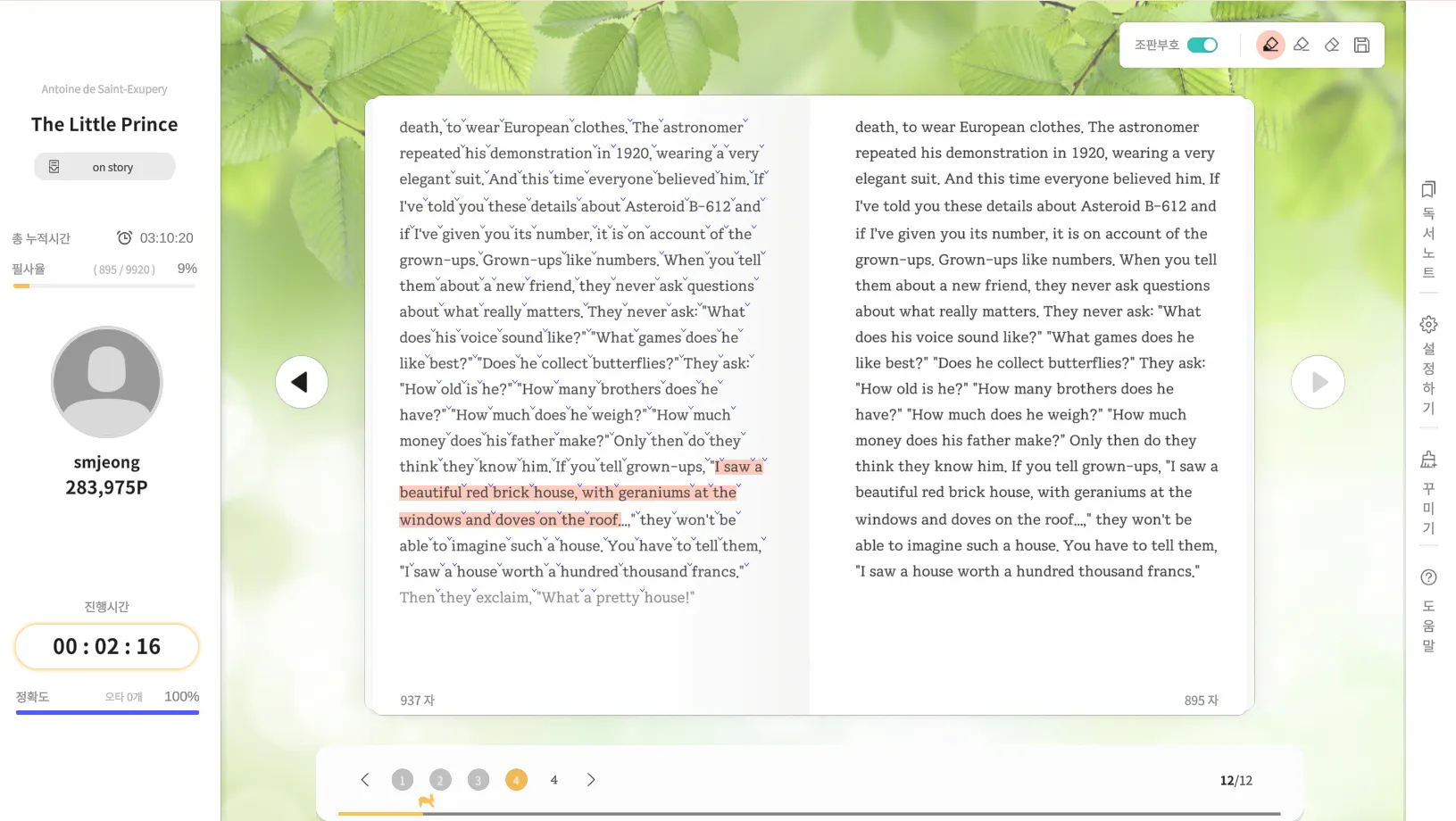1456x821 pixels.
Task: Open the 독서노트 reading note panel
Action: [1428, 229]
